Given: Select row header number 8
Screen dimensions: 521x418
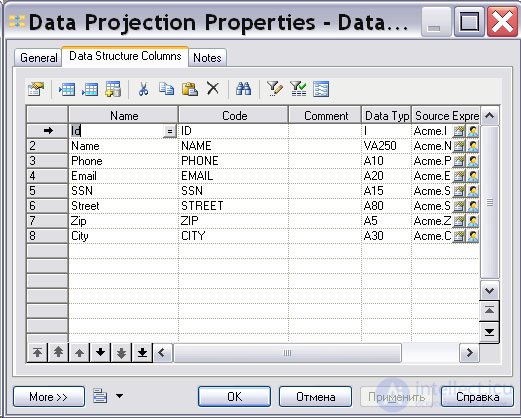Looking at the screenshot, I should point(47,236).
